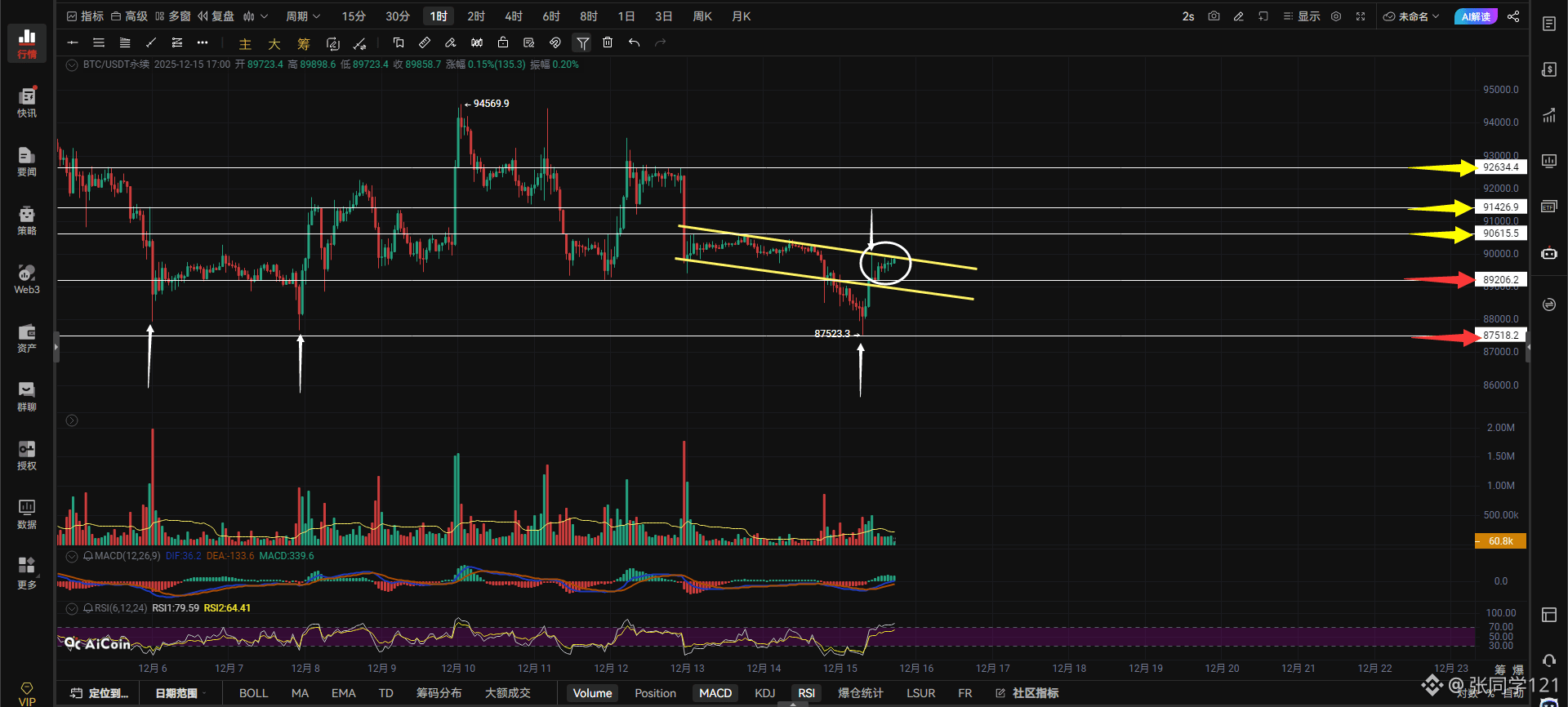Open the 策略 strategy sidebar icon
The height and width of the screenshot is (707, 1568).
(27, 220)
